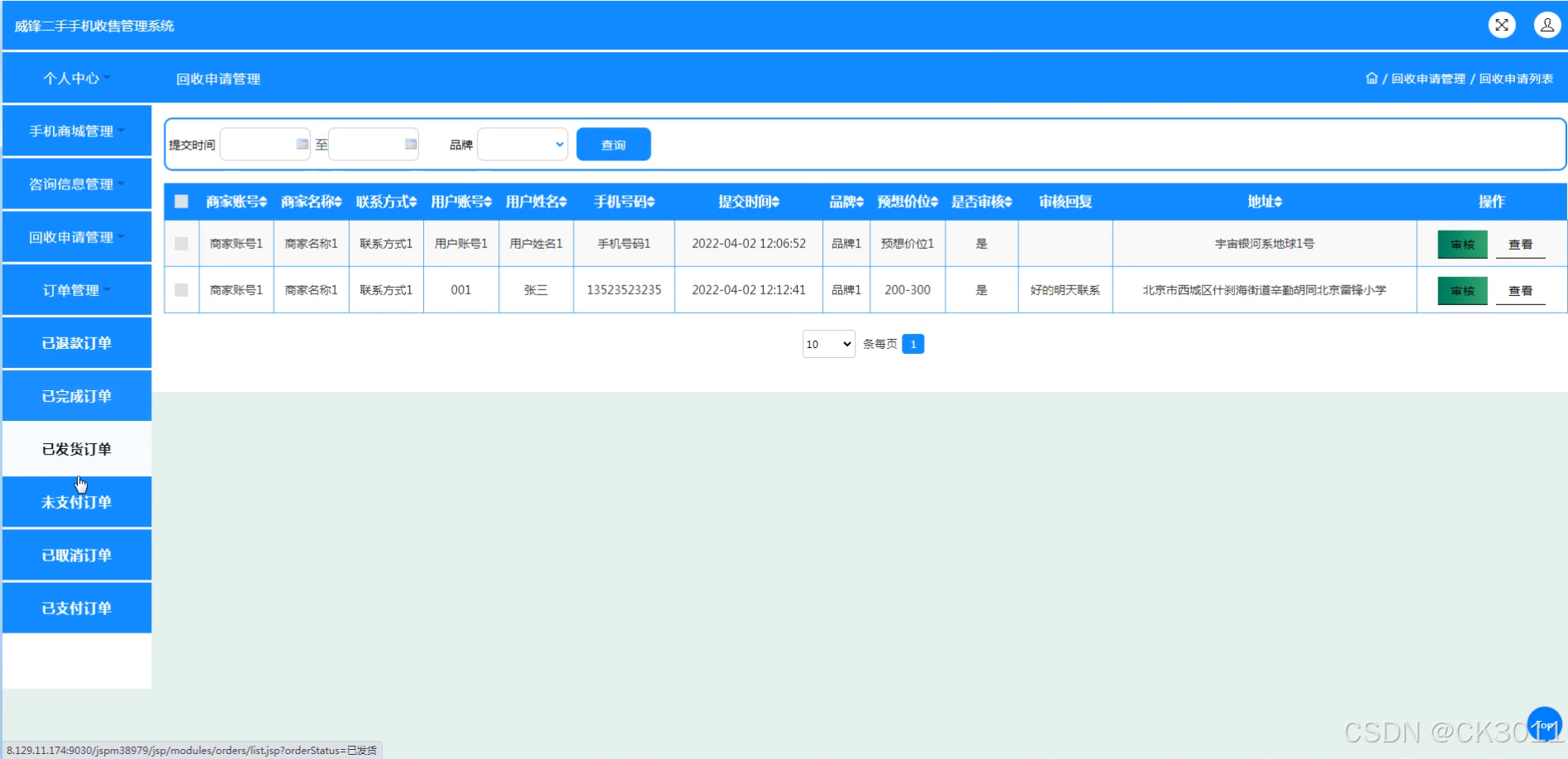Open 已退款订单 in sidebar

(77, 342)
